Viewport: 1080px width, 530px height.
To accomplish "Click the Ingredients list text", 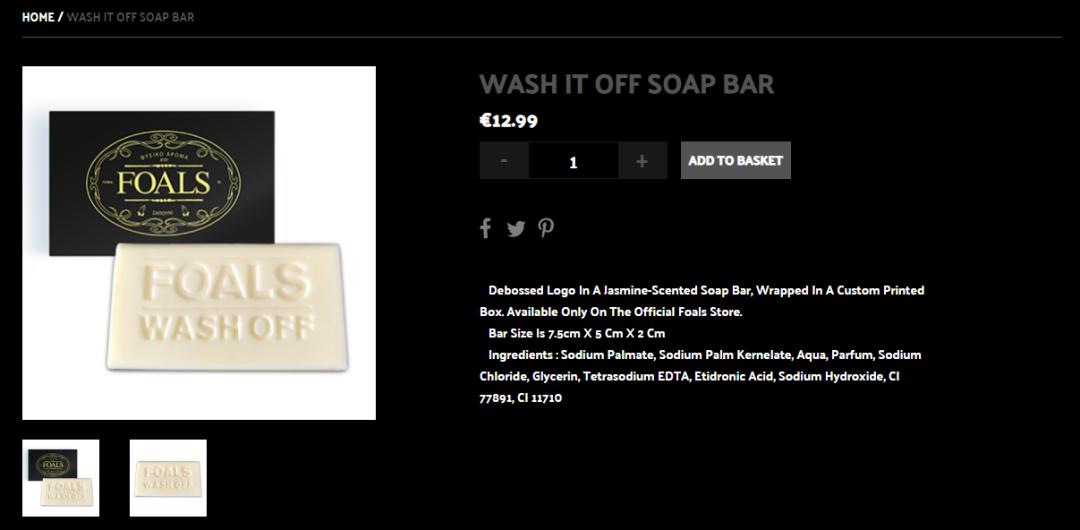I will [700, 376].
